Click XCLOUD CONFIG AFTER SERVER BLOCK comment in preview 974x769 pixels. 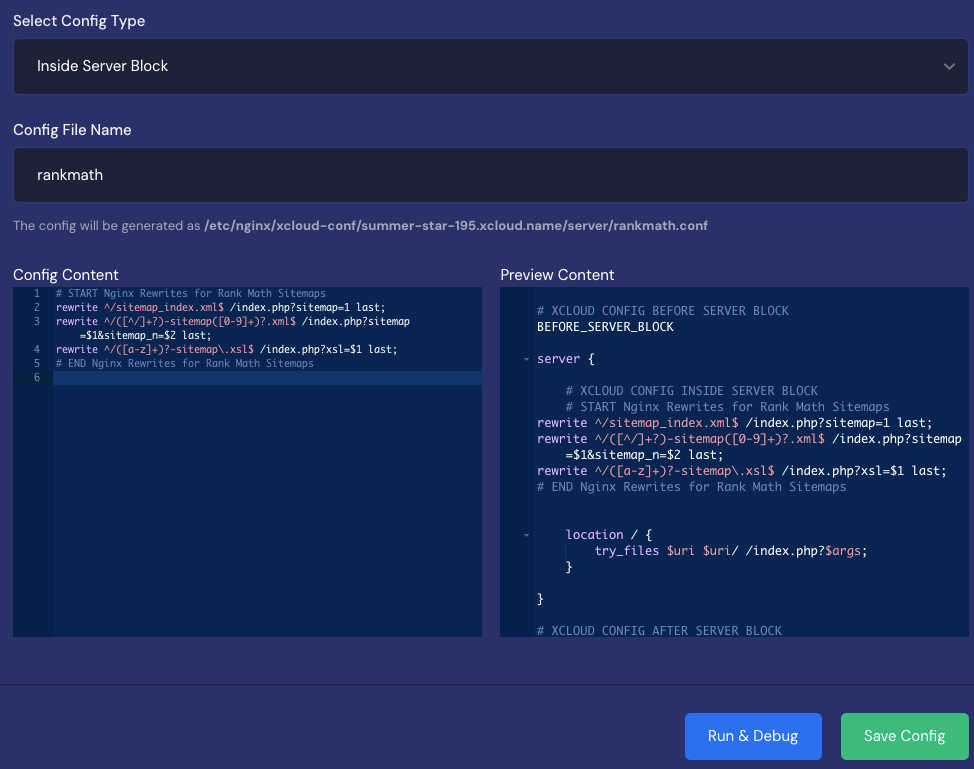[x=660, y=630]
